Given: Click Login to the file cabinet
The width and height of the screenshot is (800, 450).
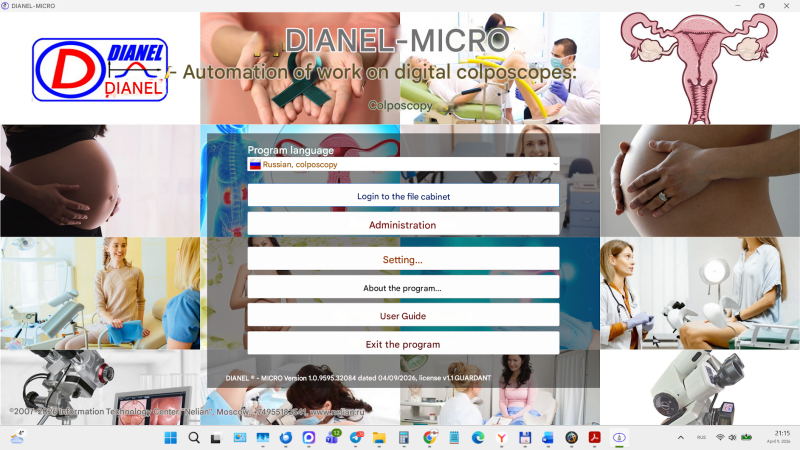Looking at the screenshot, I should coord(403,196).
